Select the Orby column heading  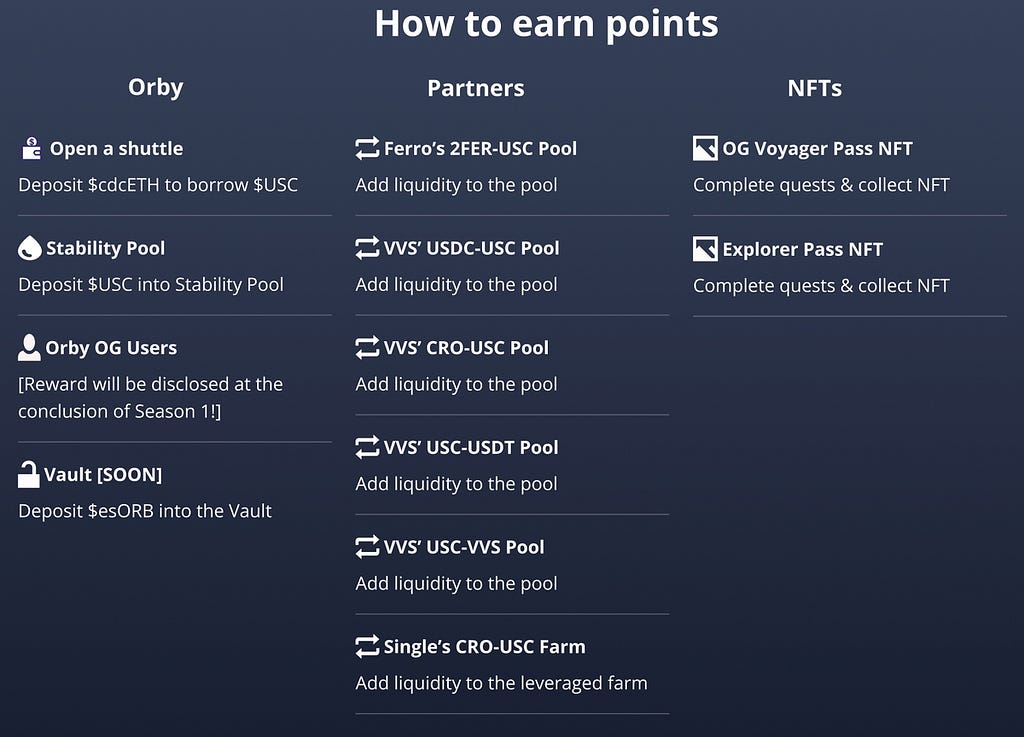click(155, 87)
